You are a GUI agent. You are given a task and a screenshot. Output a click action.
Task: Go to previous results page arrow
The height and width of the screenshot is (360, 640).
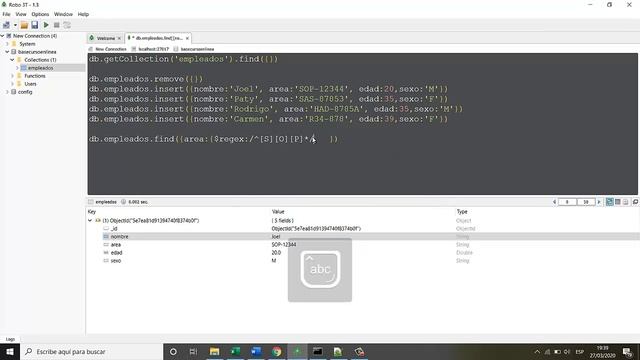[x=554, y=202]
